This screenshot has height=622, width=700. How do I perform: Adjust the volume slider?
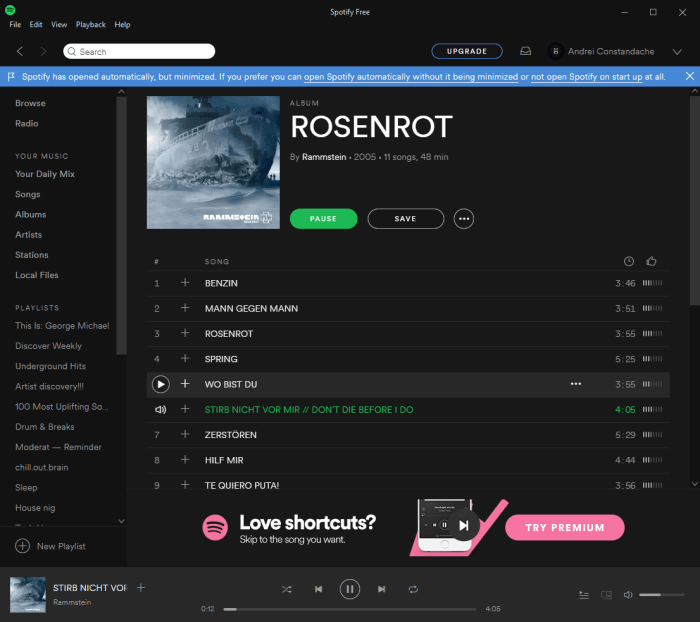662,595
